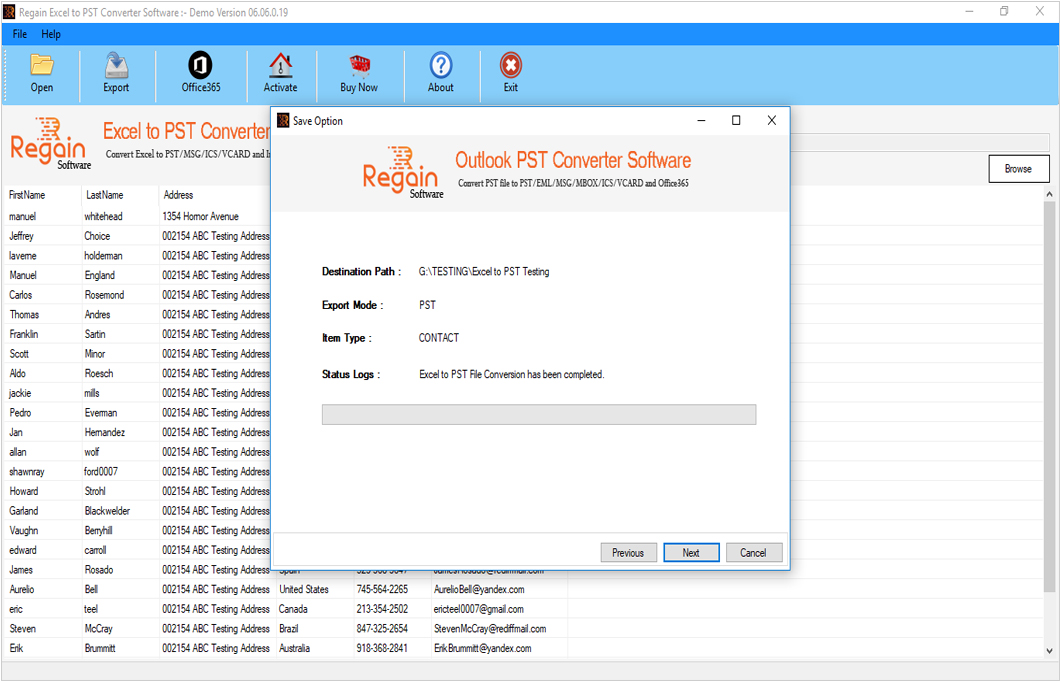Image resolution: width=1060 pixels, height=681 pixels.
Task: Click the Activate license icon
Action: pyautogui.click(x=280, y=72)
